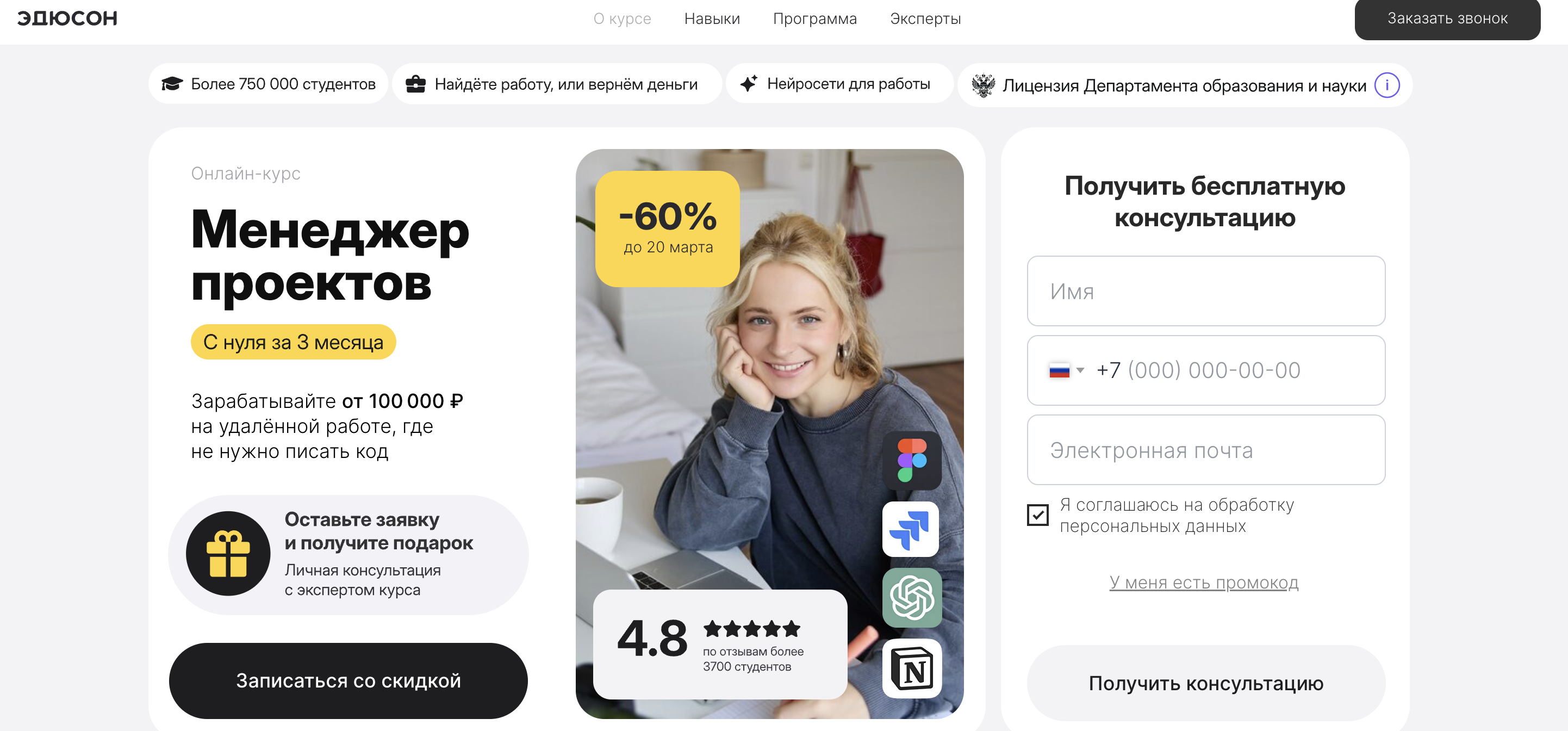Open the Навыки navigation item

pyautogui.click(x=712, y=19)
